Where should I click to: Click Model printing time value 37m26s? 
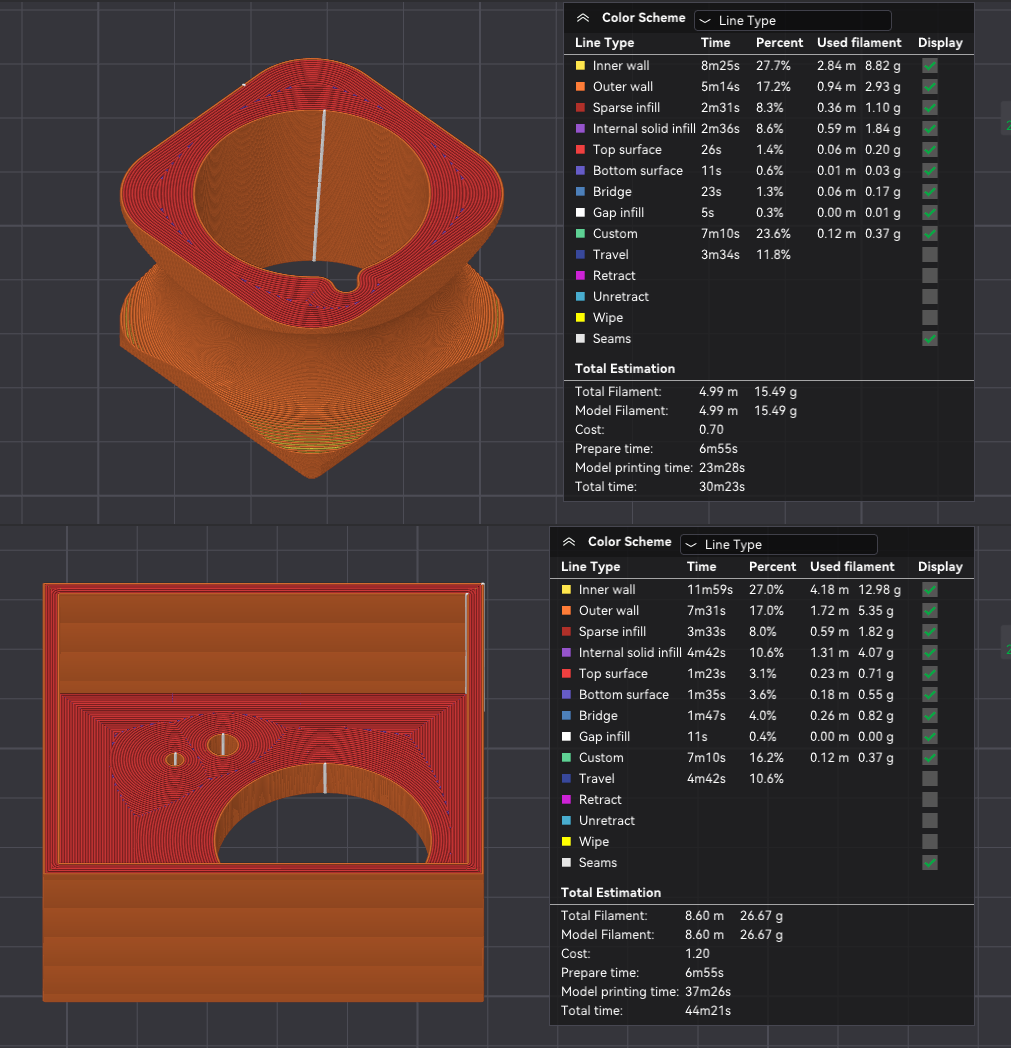[708, 992]
